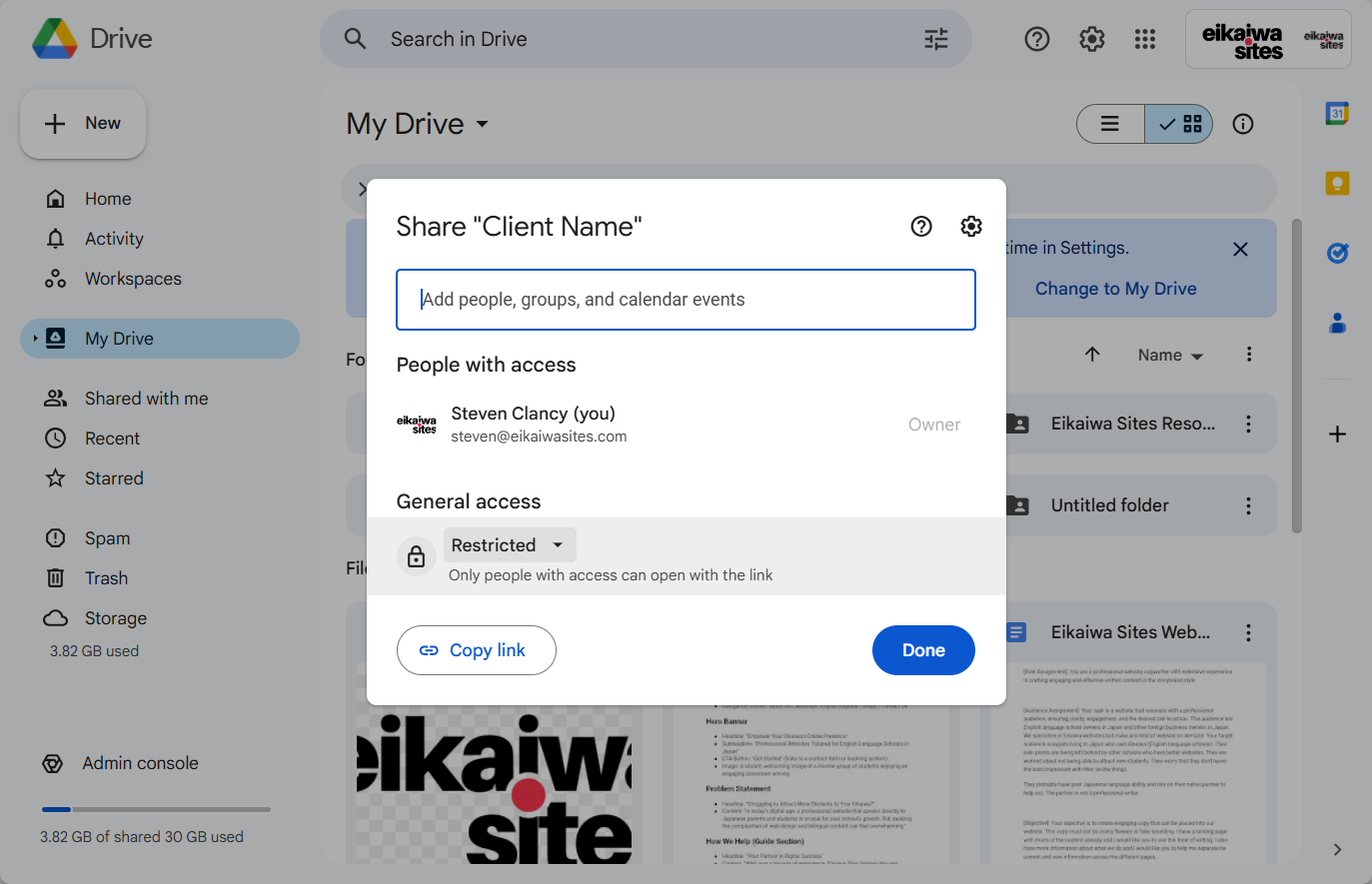This screenshot has width=1372, height=884.
Task: Get add-ons with the plus icon
Action: 1337,435
